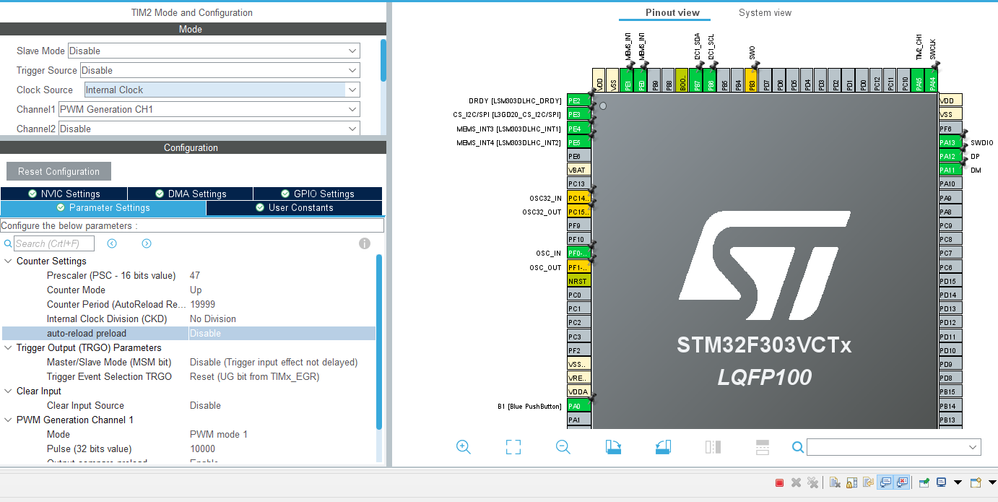998x502 pixels.
Task: Click the zoom out magnifier icon
Action: (563, 447)
